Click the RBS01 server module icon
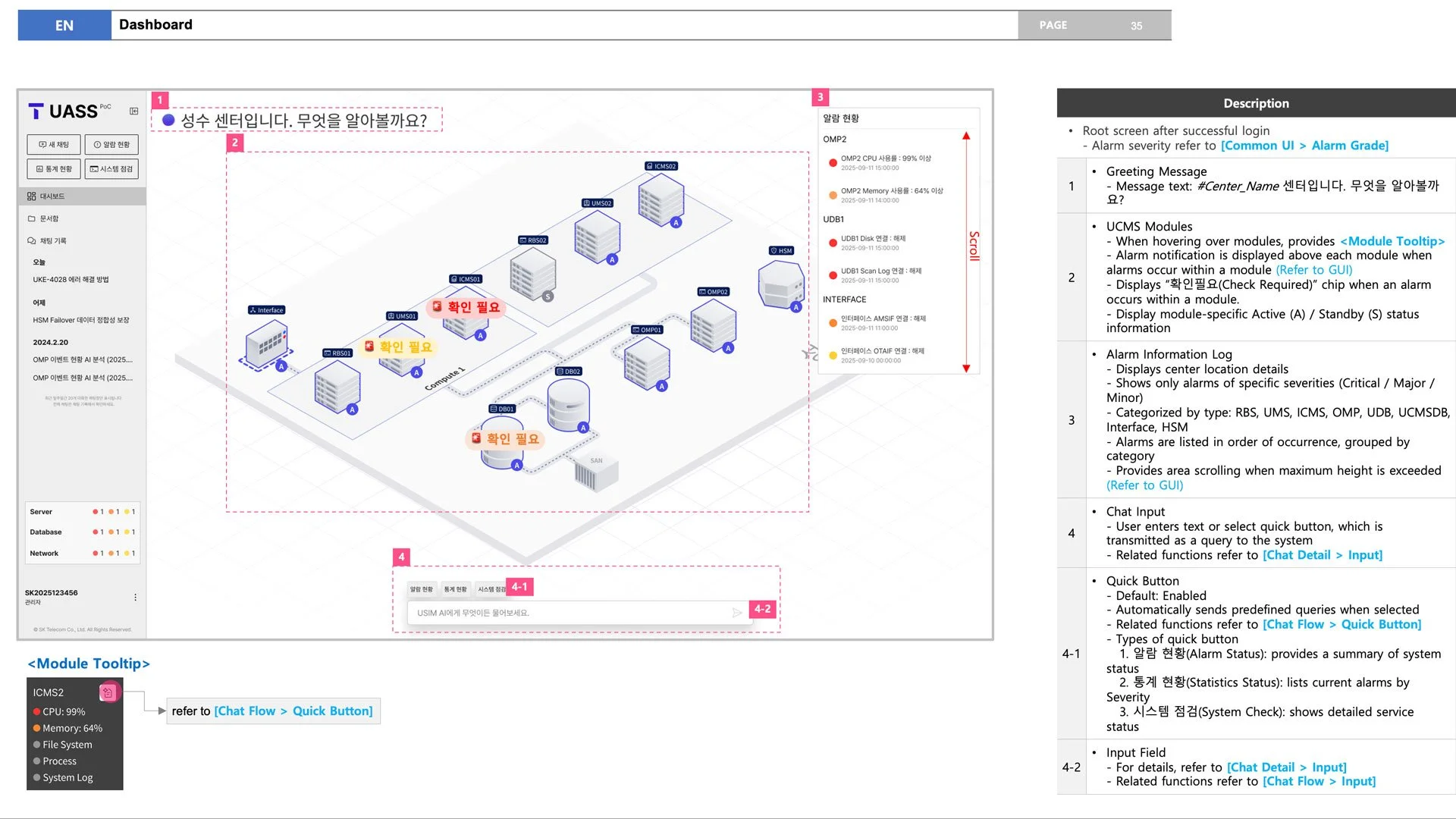This screenshot has width=1456, height=819. tap(337, 385)
